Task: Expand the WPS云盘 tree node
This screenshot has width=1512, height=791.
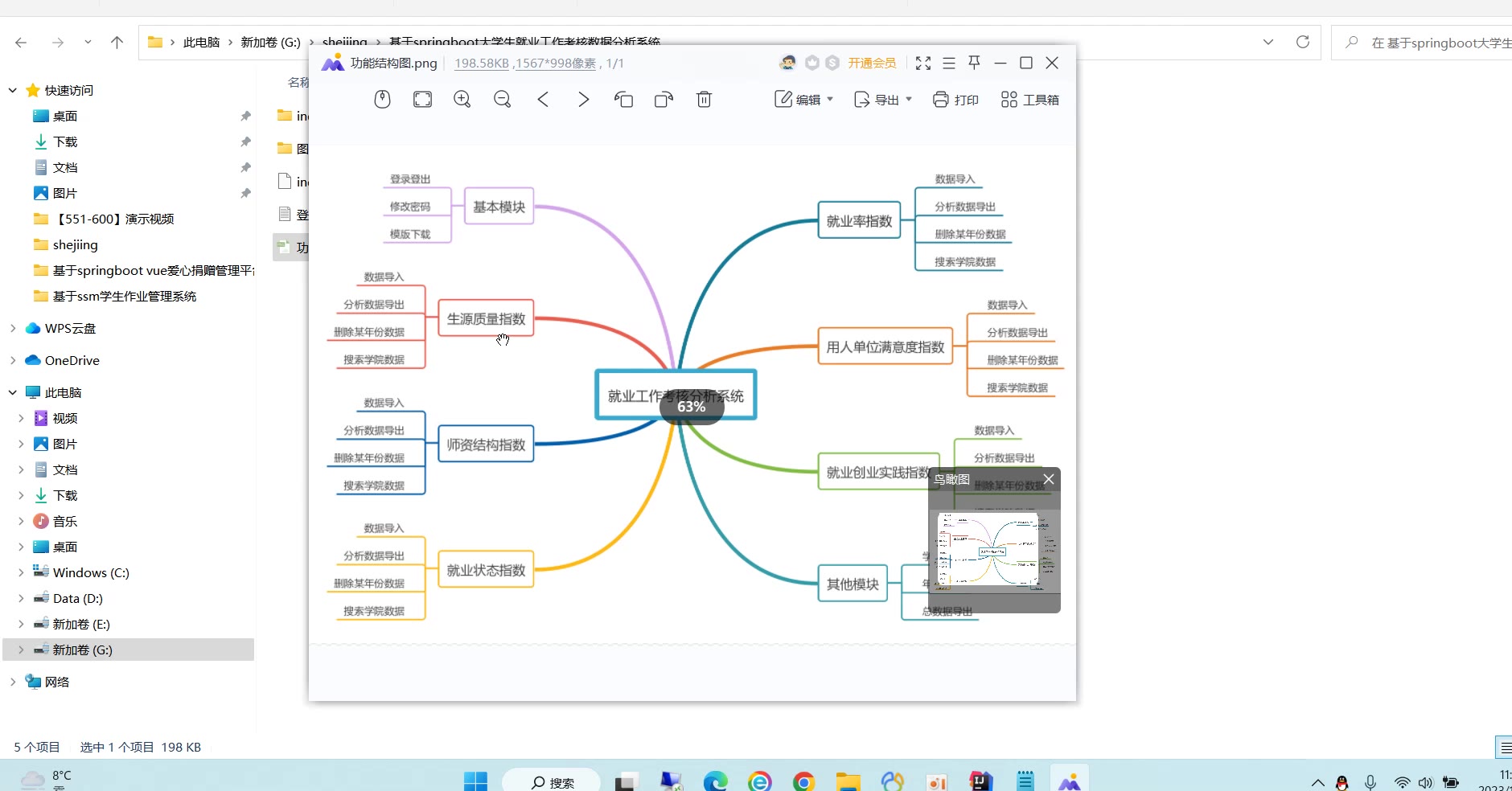Action: click(x=13, y=328)
